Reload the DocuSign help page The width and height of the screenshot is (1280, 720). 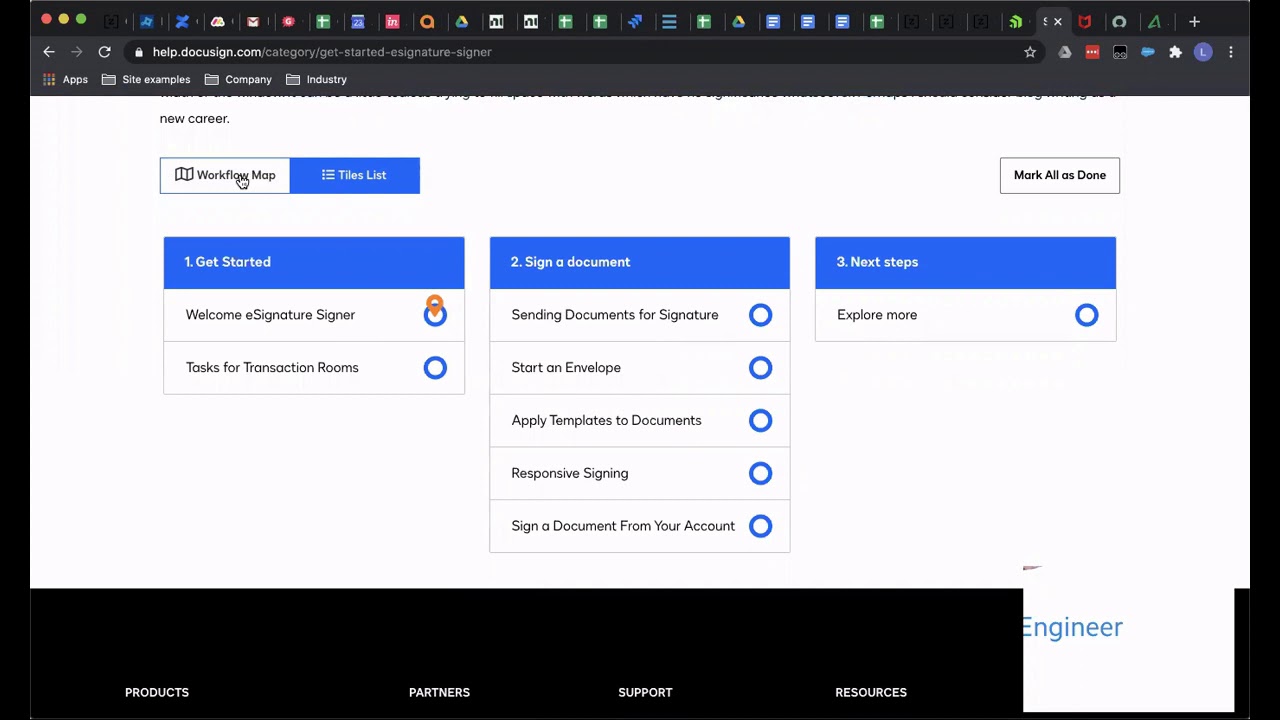pos(104,52)
